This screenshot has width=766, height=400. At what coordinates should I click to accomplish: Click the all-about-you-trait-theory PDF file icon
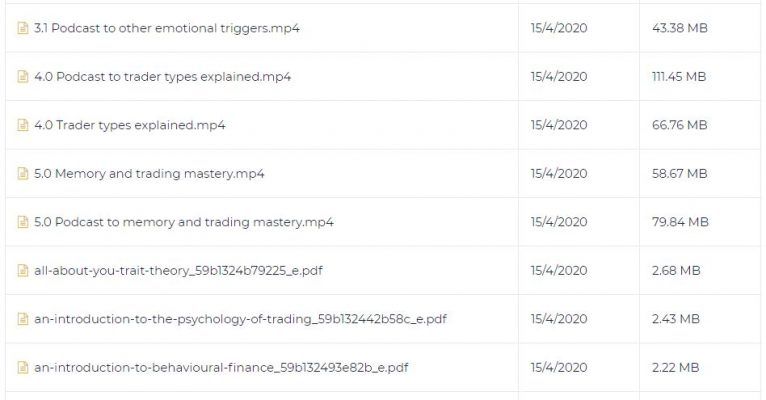point(22,270)
